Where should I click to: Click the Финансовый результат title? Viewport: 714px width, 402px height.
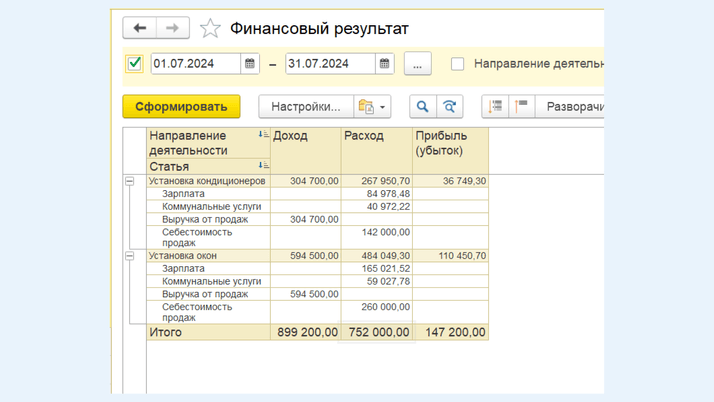pyautogui.click(x=319, y=29)
